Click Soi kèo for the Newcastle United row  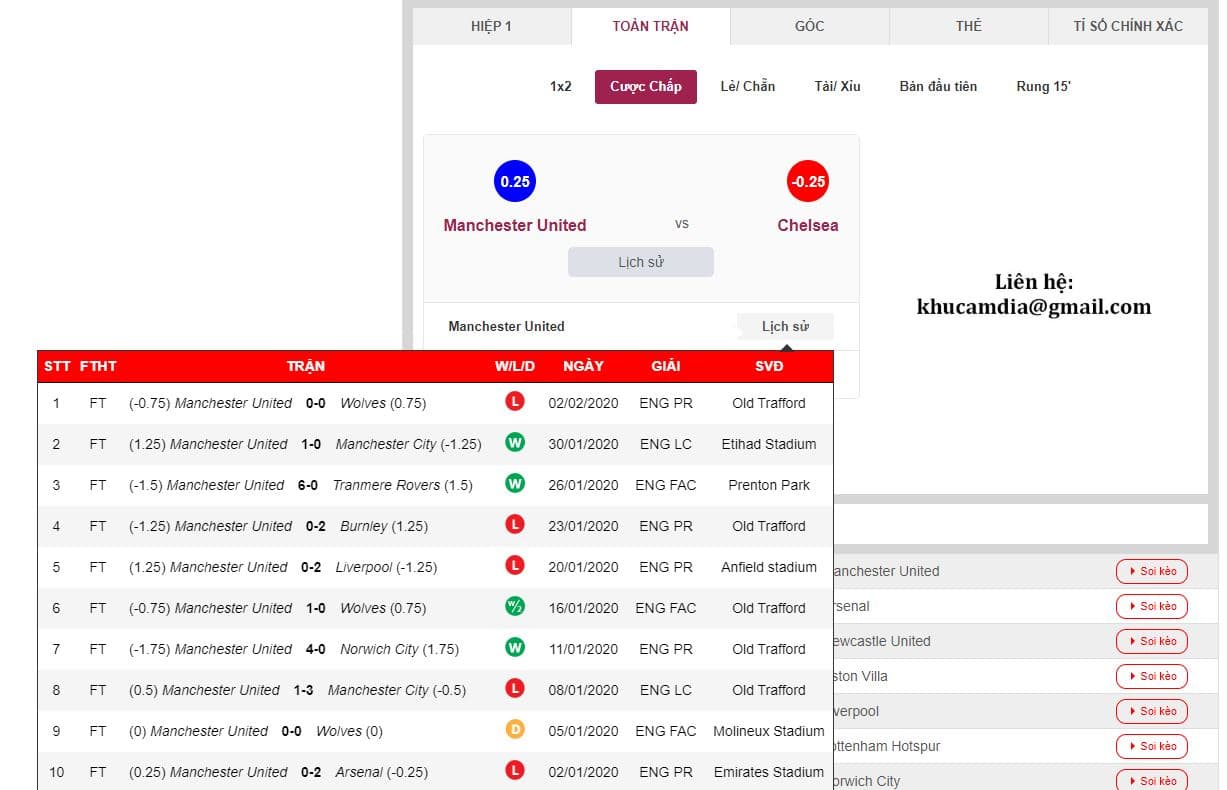coord(1152,641)
